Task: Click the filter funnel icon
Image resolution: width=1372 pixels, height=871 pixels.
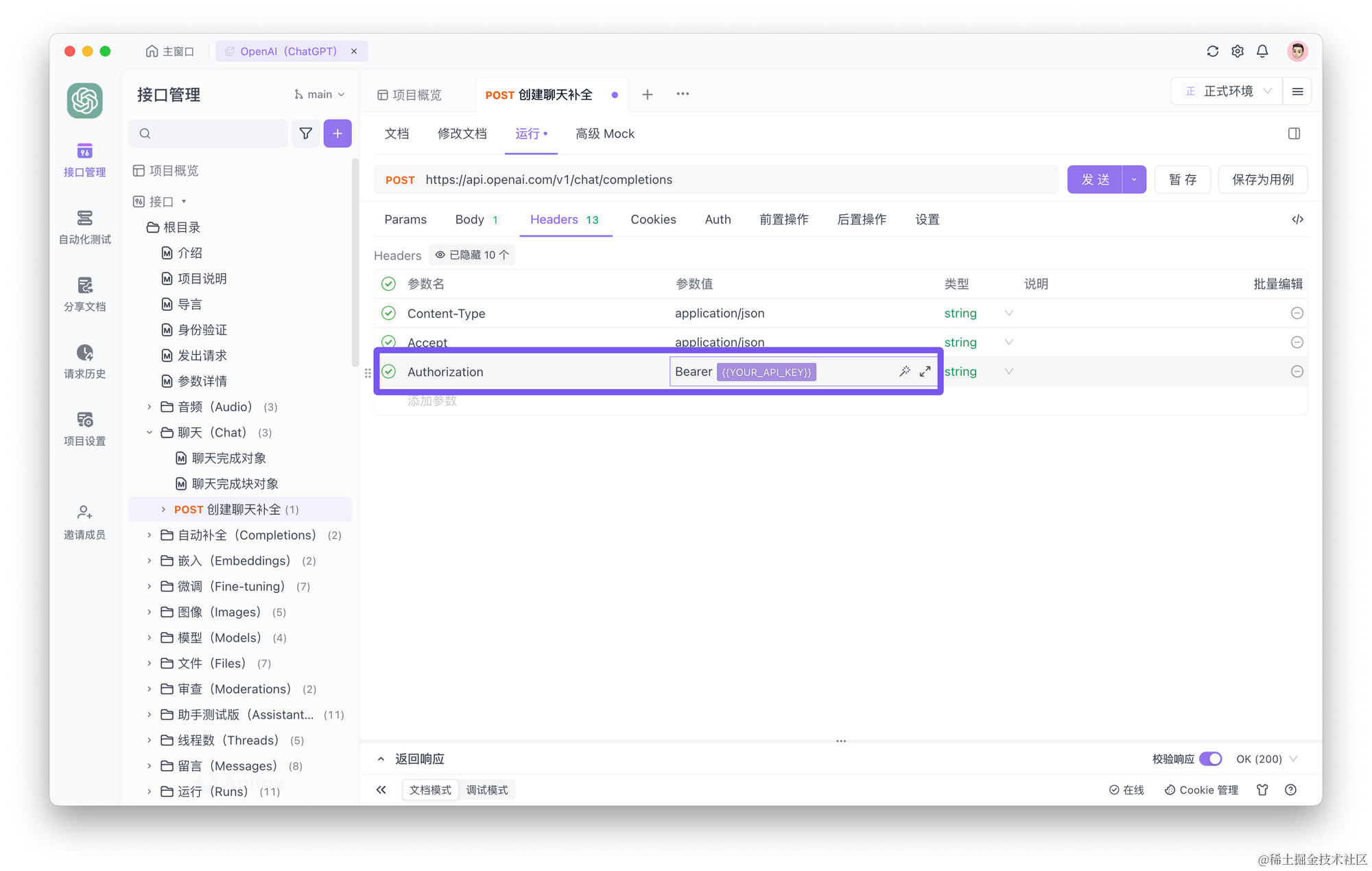Action: click(306, 133)
